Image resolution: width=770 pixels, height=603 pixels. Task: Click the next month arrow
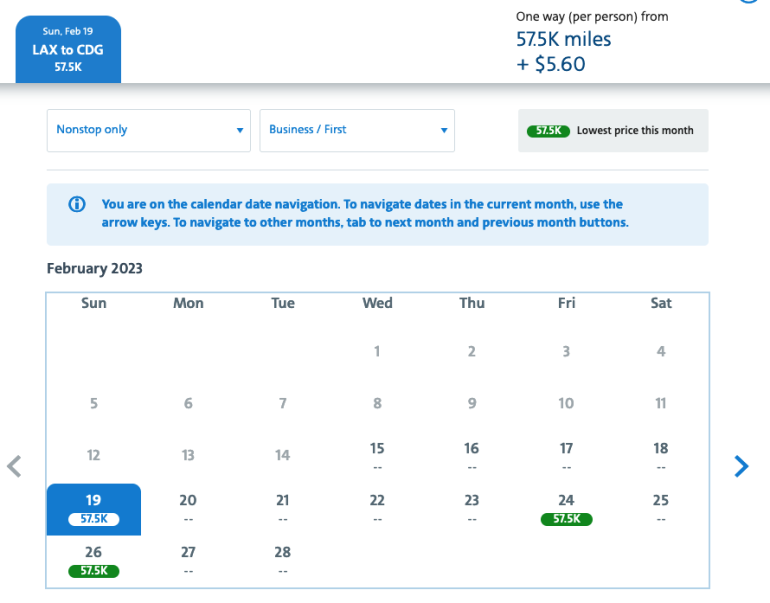741,466
